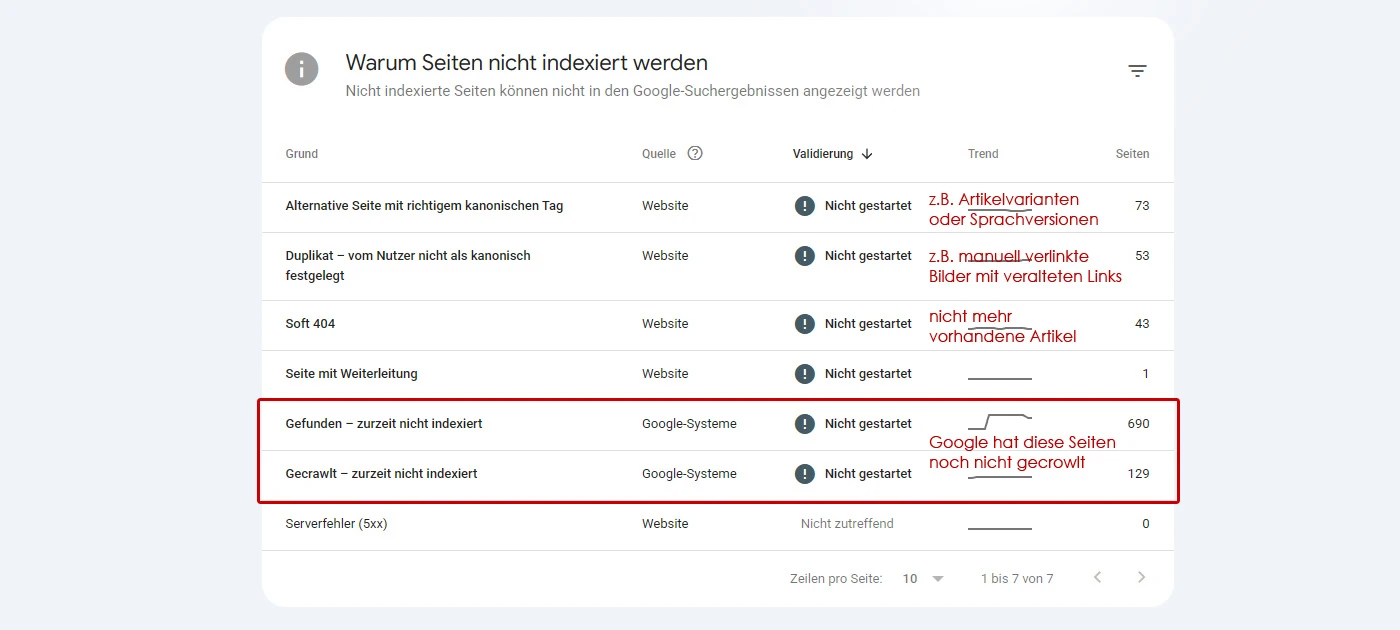
Task: Click the gray info icon beside the title
Action: (302, 69)
